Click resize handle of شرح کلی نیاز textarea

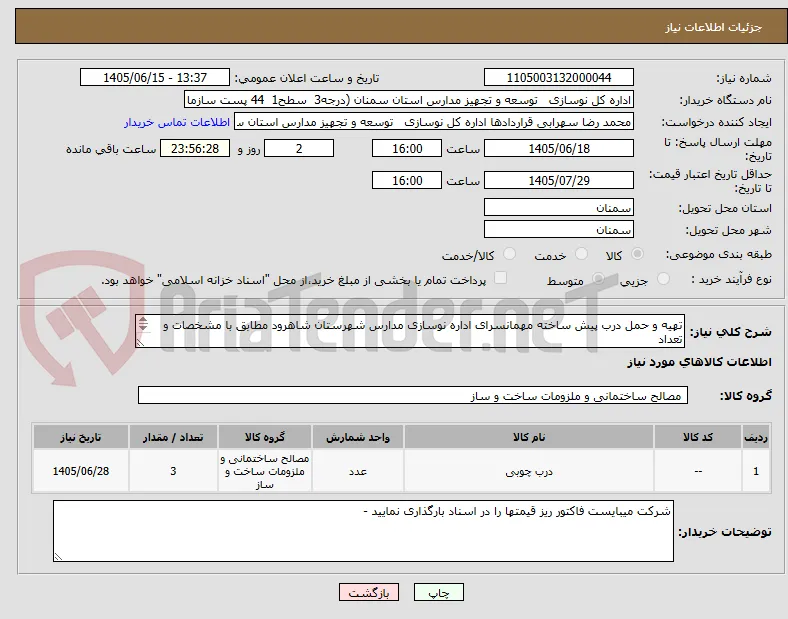[x=140, y=342]
